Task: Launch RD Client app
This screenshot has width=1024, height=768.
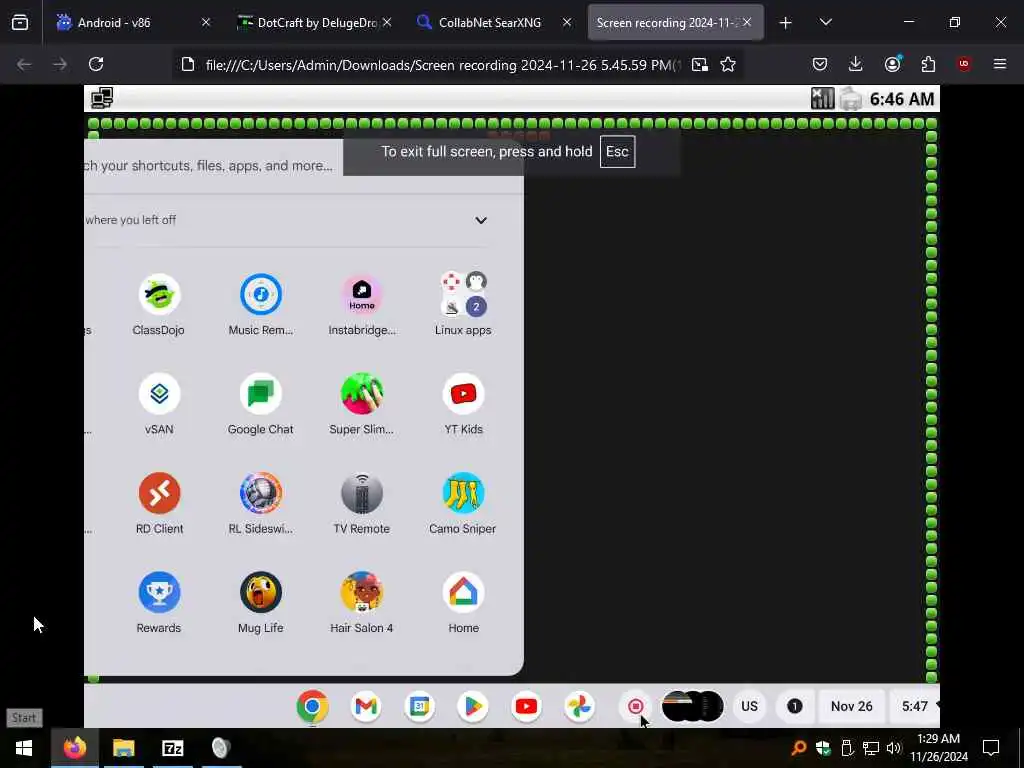Action: [x=159, y=493]
